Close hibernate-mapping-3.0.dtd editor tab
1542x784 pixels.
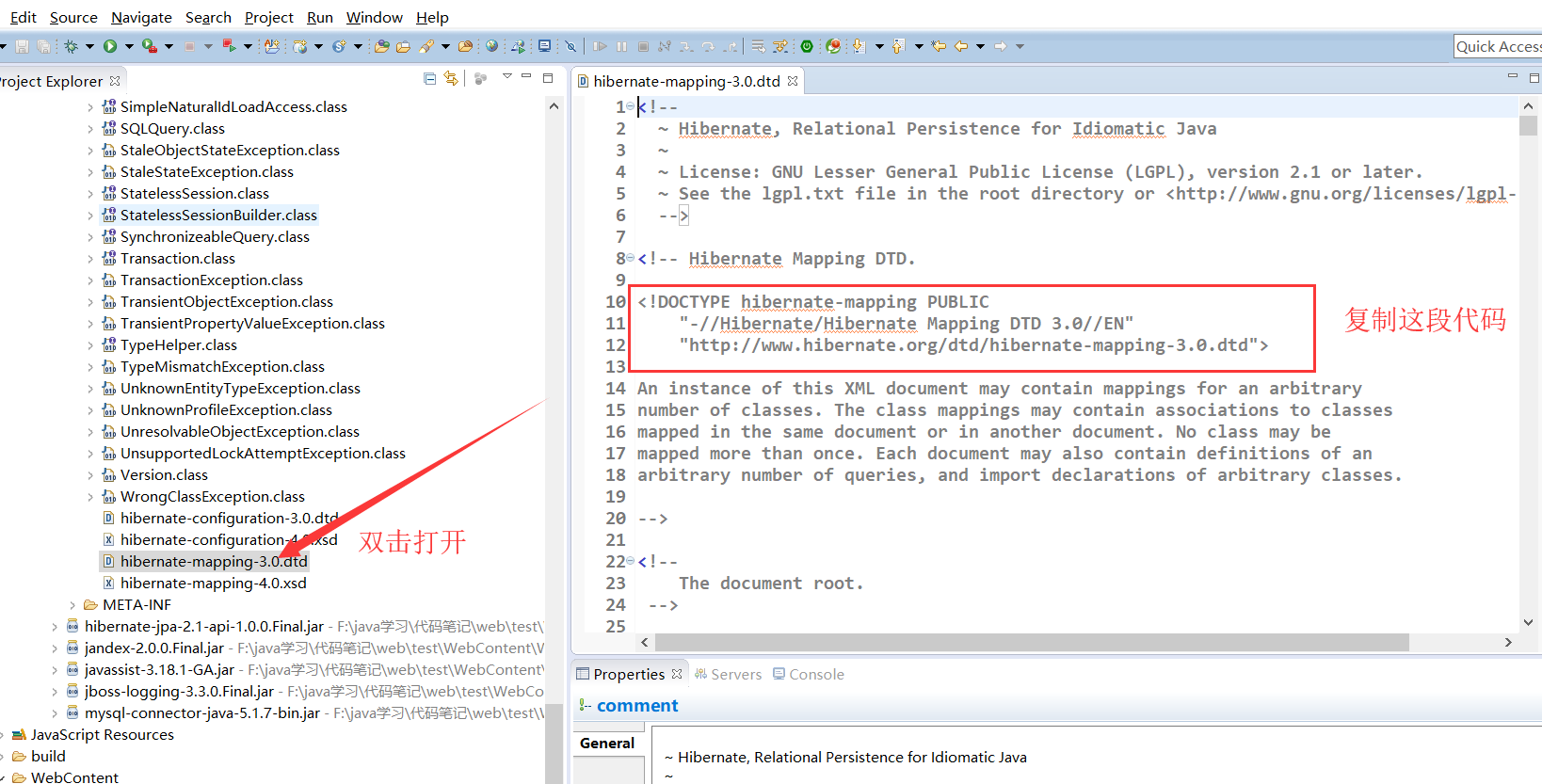point(793,81)
